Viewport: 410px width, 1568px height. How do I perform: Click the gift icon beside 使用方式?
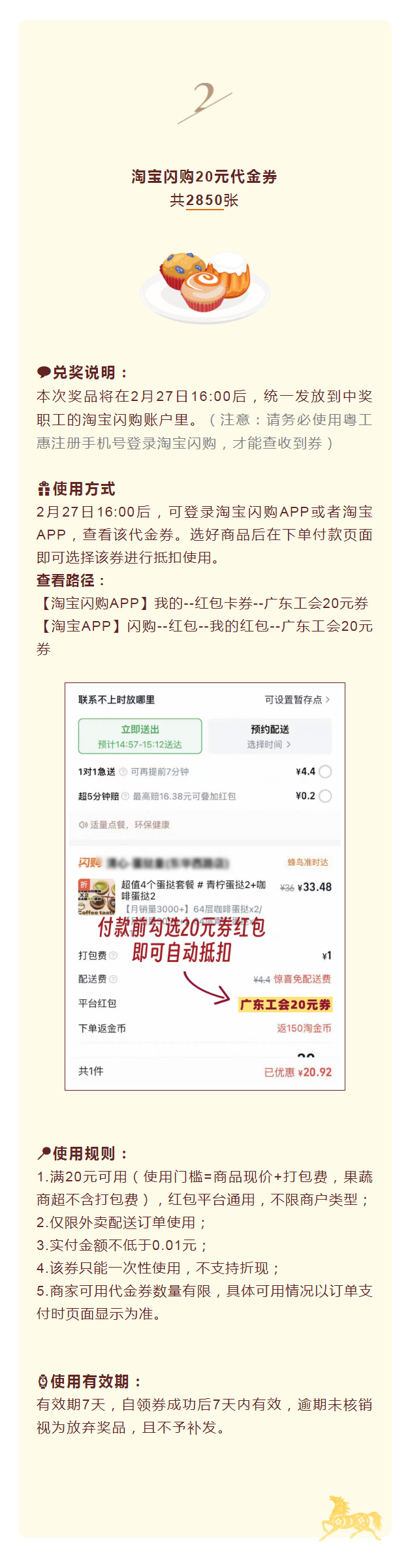[44, 488]
